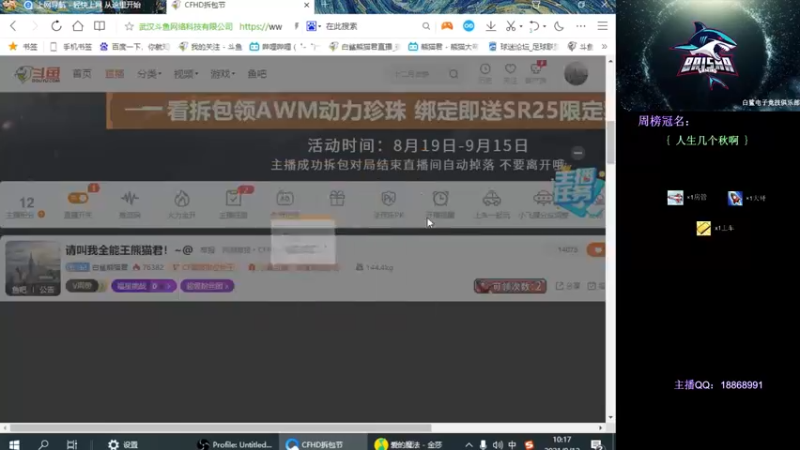Click the red 可领次数 2 button

(510, 286)
